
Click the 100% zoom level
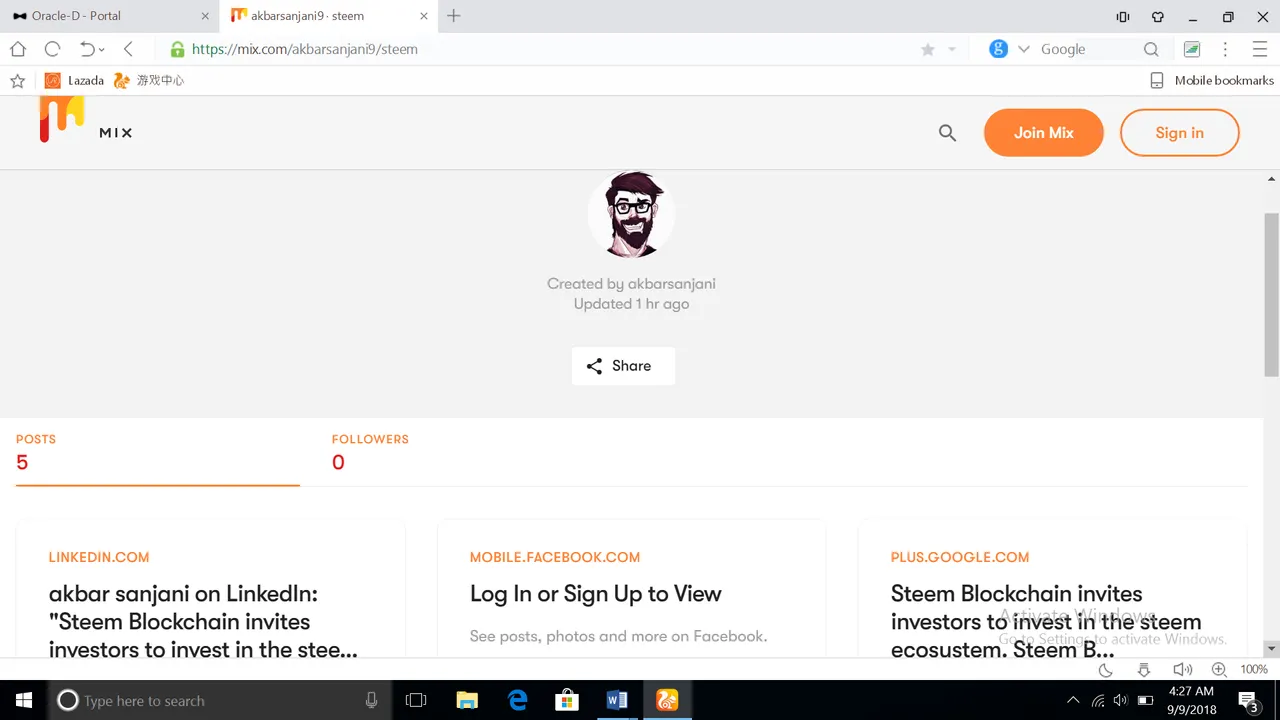click(1254, 669)
